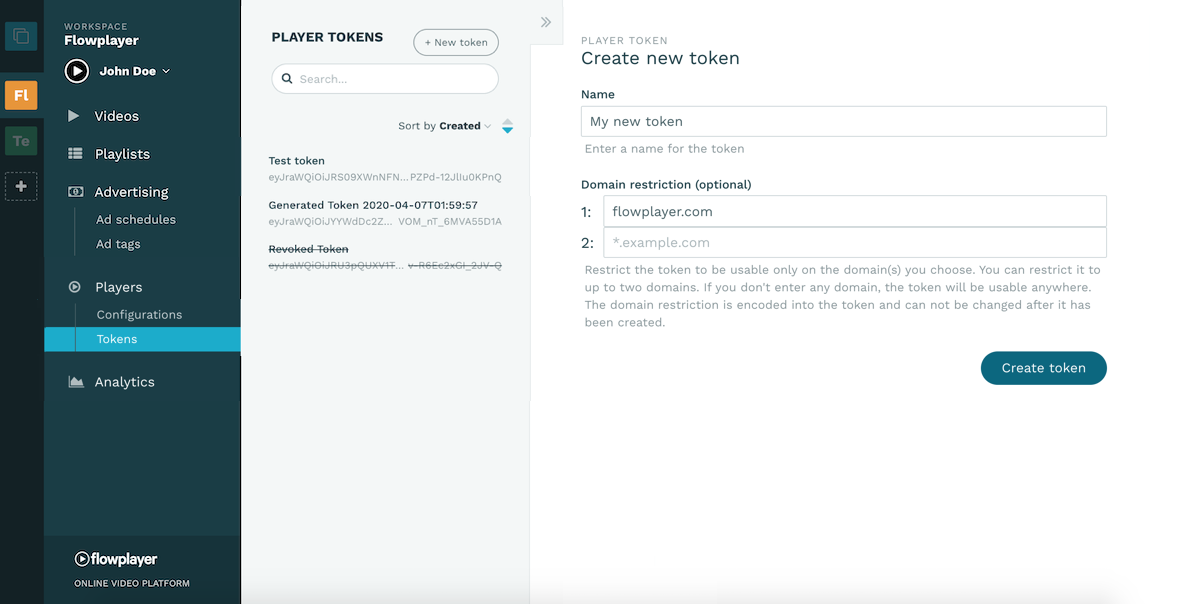Open the Sort by Created dropdown

[445, 126]
